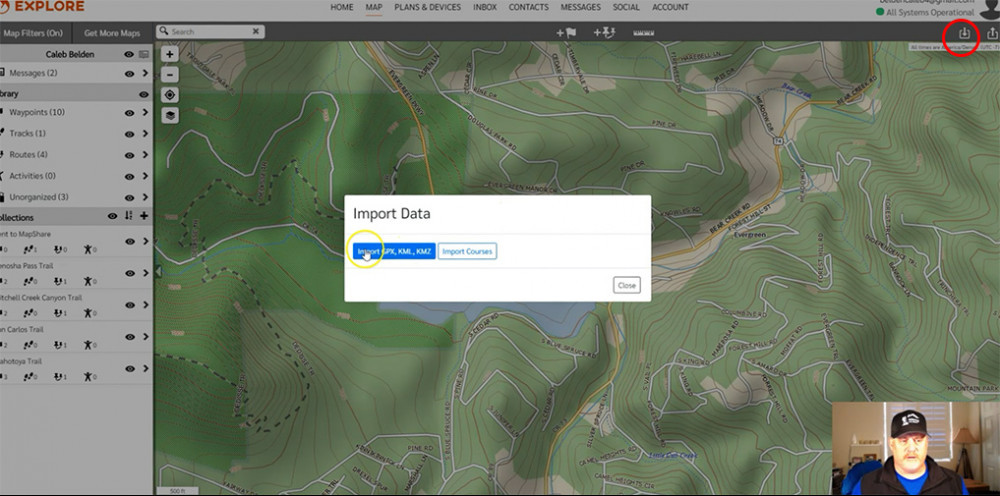
Task: Click activities count icon in Kenosha Pass Trail
Action: [x=88, y=281]
